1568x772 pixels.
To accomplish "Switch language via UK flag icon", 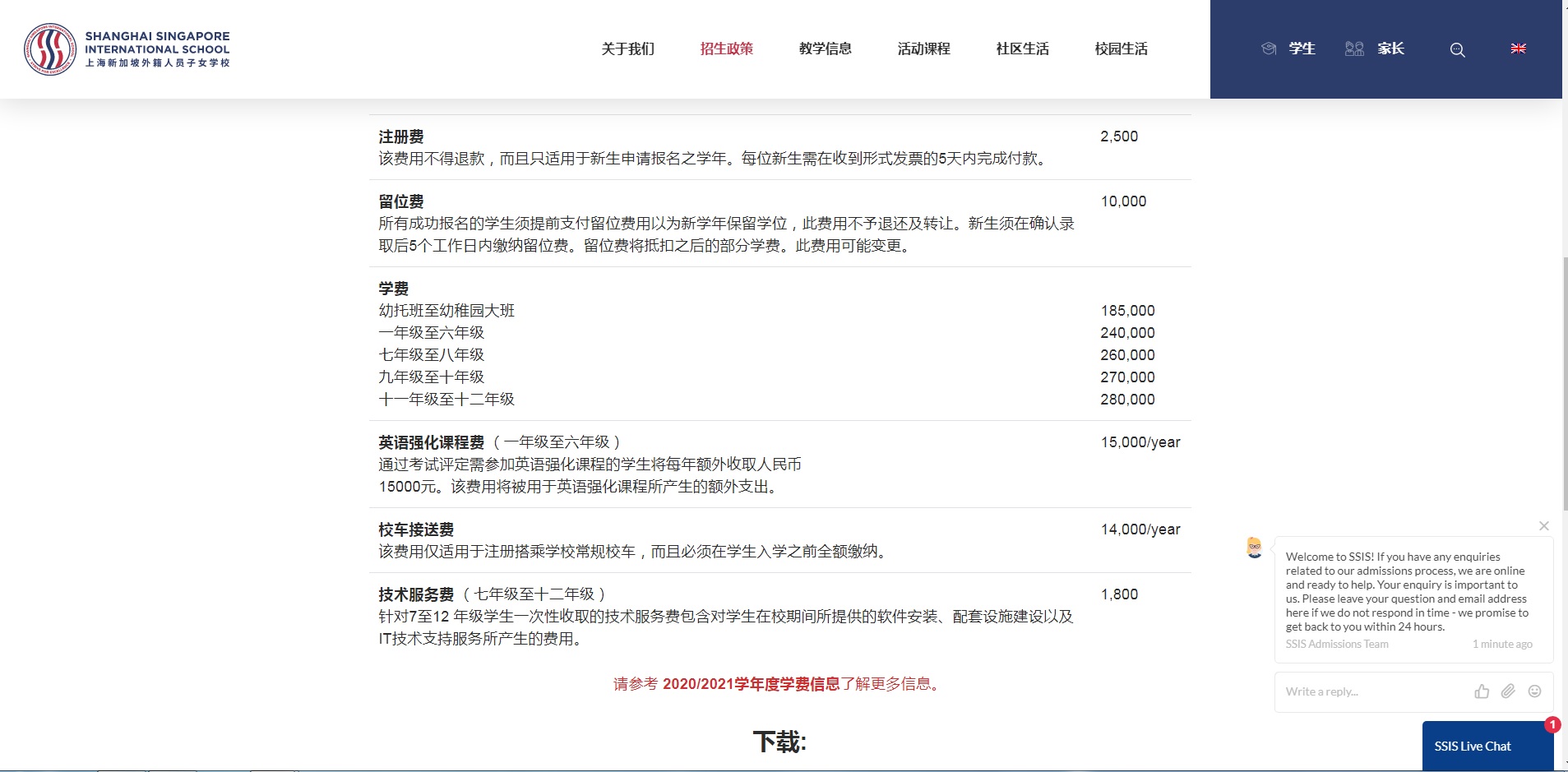I will coord(1518,49).
